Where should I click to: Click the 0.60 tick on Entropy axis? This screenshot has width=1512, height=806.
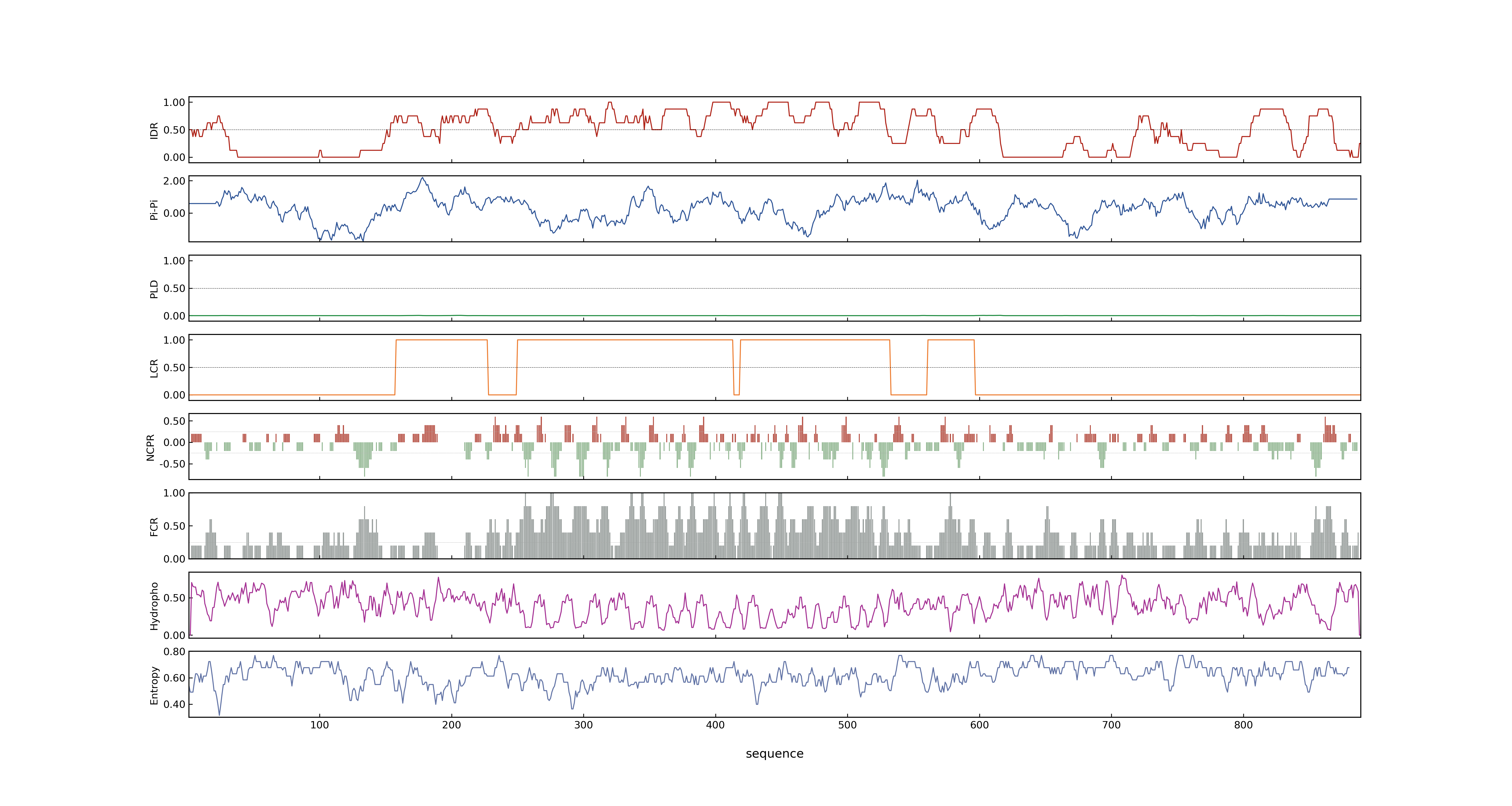(174, 678)
